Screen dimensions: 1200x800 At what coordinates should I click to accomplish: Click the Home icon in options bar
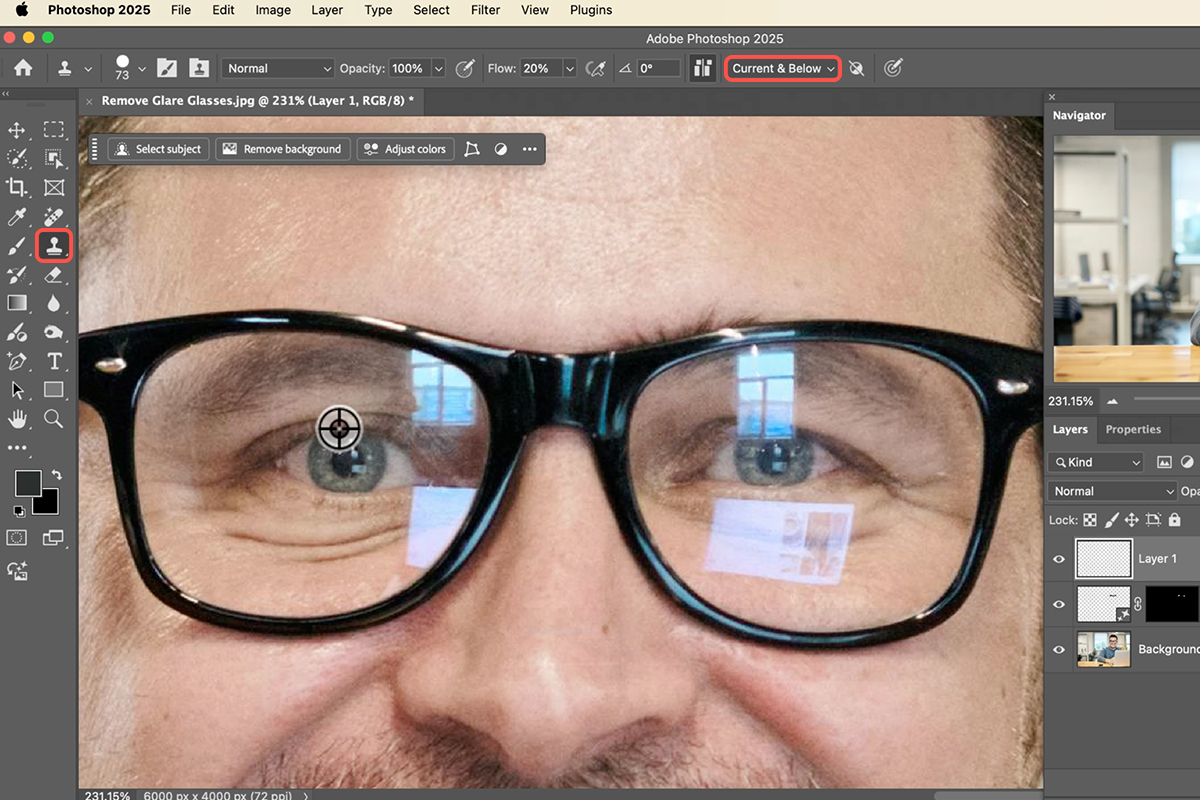click(22, 69)
